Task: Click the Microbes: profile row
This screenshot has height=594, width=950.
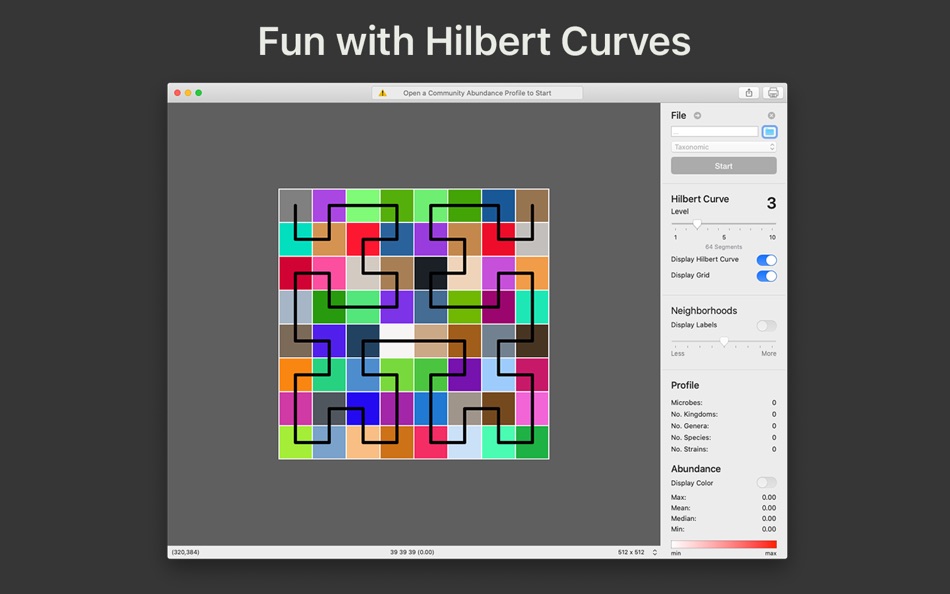Action: 723,402
